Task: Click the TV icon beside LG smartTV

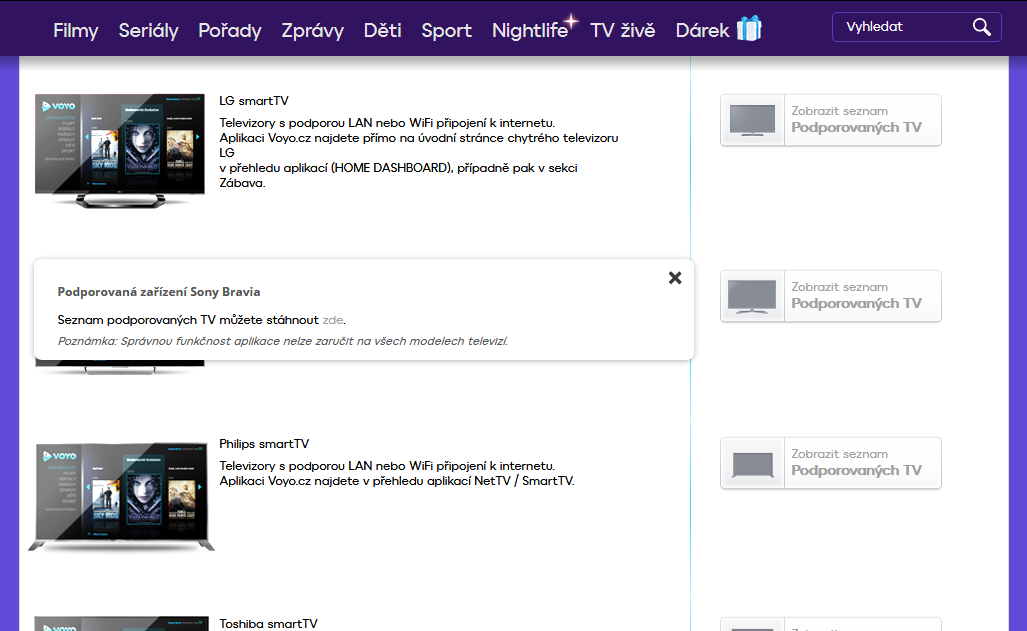Action: [x=752, y=120]
